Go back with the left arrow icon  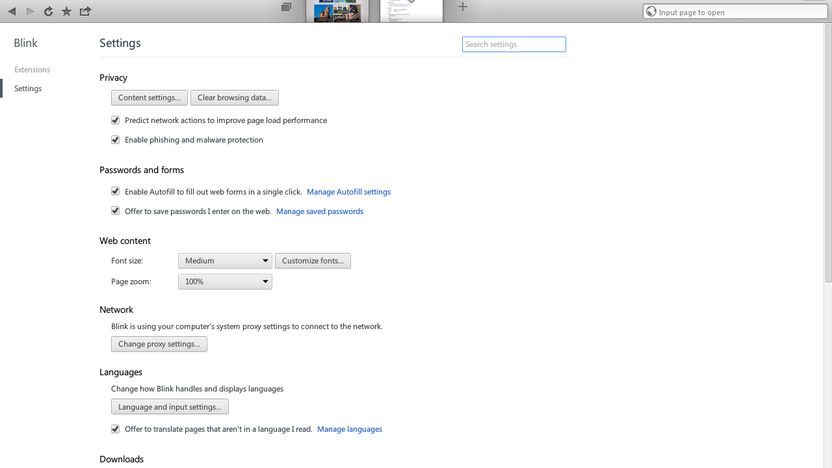coord(12,11)
